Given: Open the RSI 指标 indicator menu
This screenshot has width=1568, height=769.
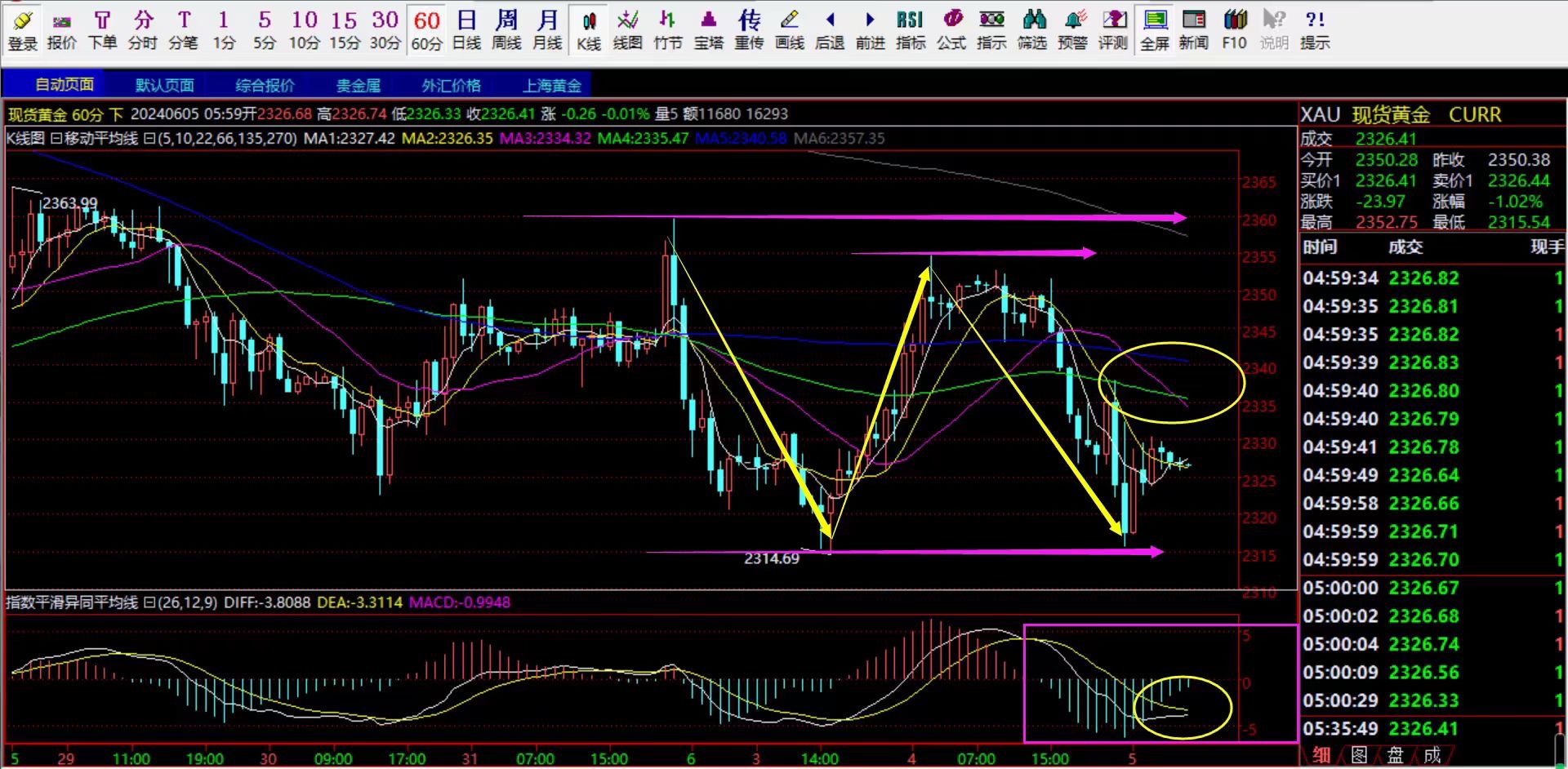Looking at the screenshot, I should [x=910, y=30].
